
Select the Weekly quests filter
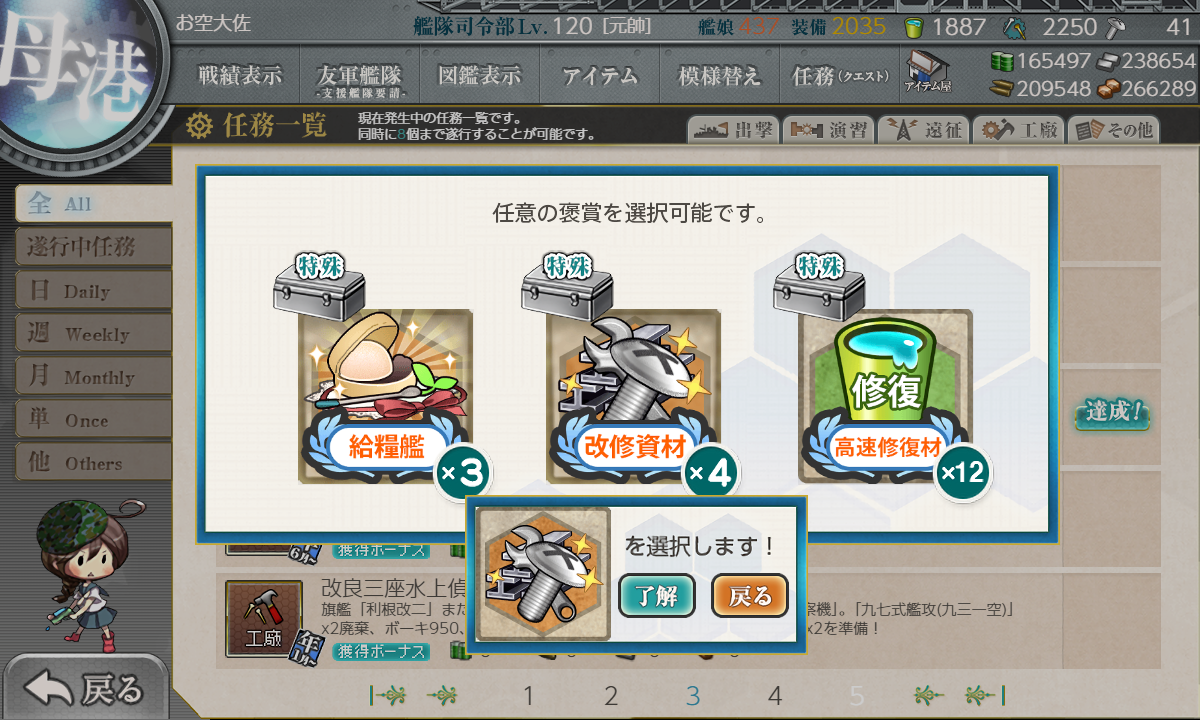point(93,334)
